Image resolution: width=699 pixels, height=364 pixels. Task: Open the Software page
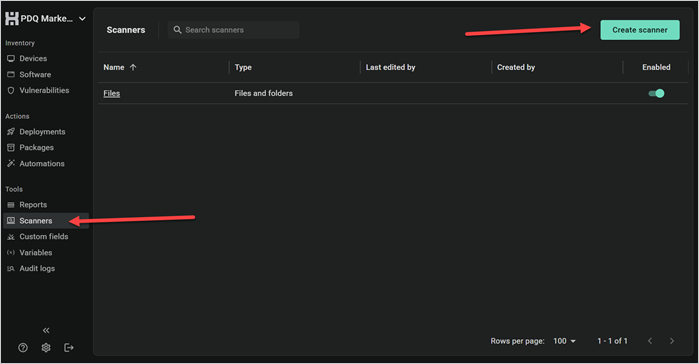tap(35, 74)
